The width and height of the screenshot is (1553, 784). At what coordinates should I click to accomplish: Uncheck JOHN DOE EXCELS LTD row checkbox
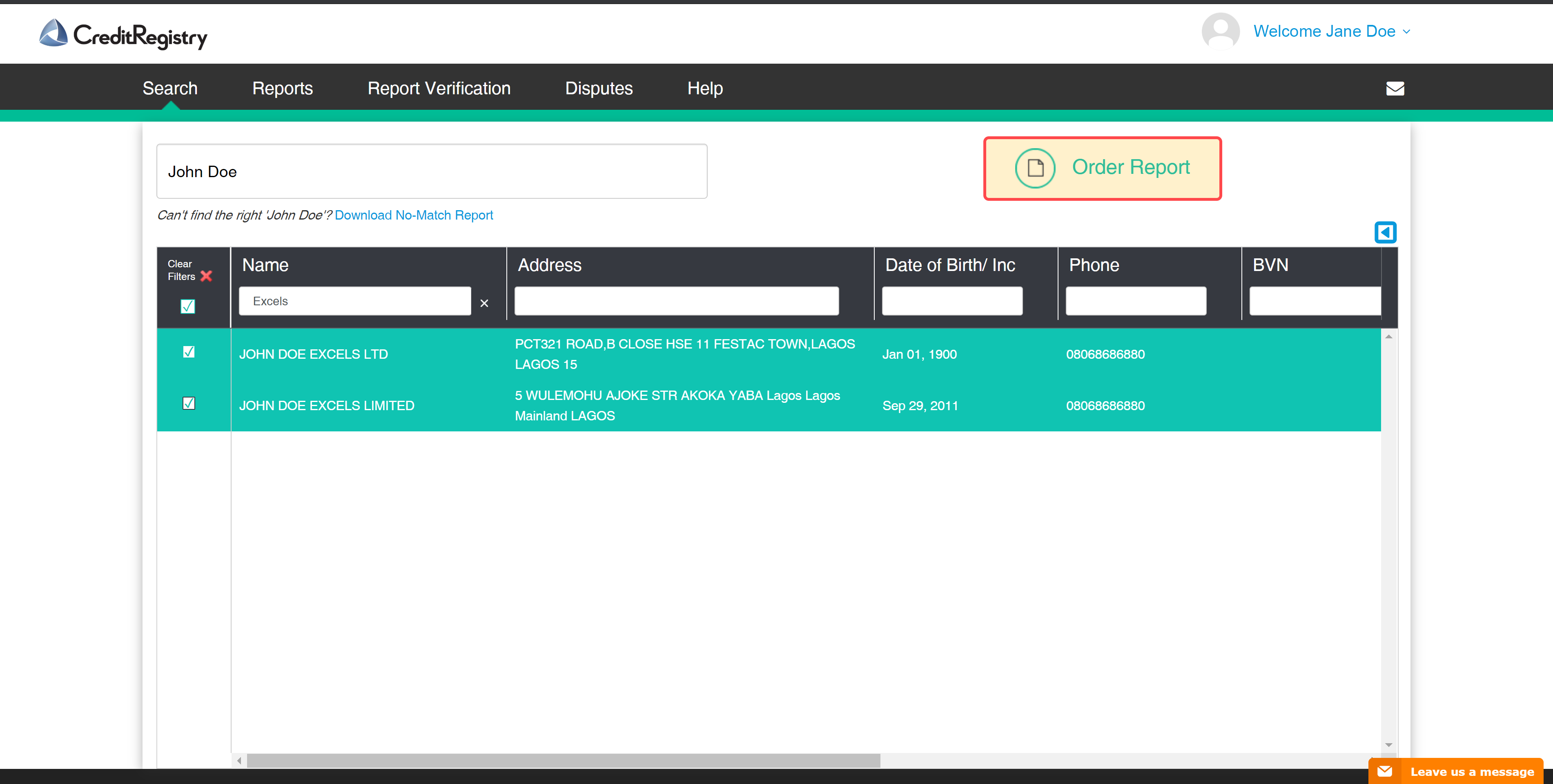(x=189, y=352)
